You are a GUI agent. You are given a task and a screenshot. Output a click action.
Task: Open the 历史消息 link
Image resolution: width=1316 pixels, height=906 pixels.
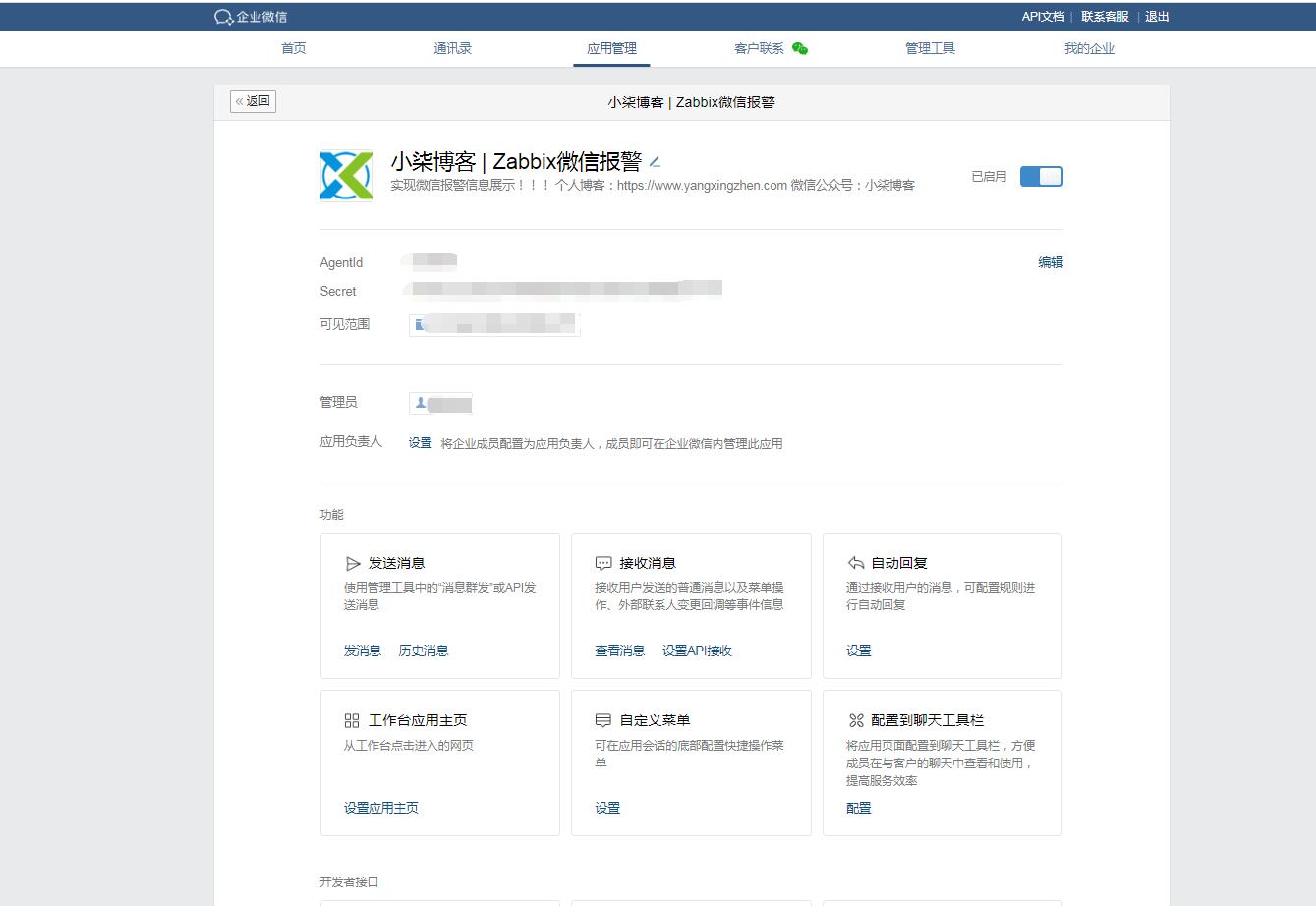[x=424, y=651]
